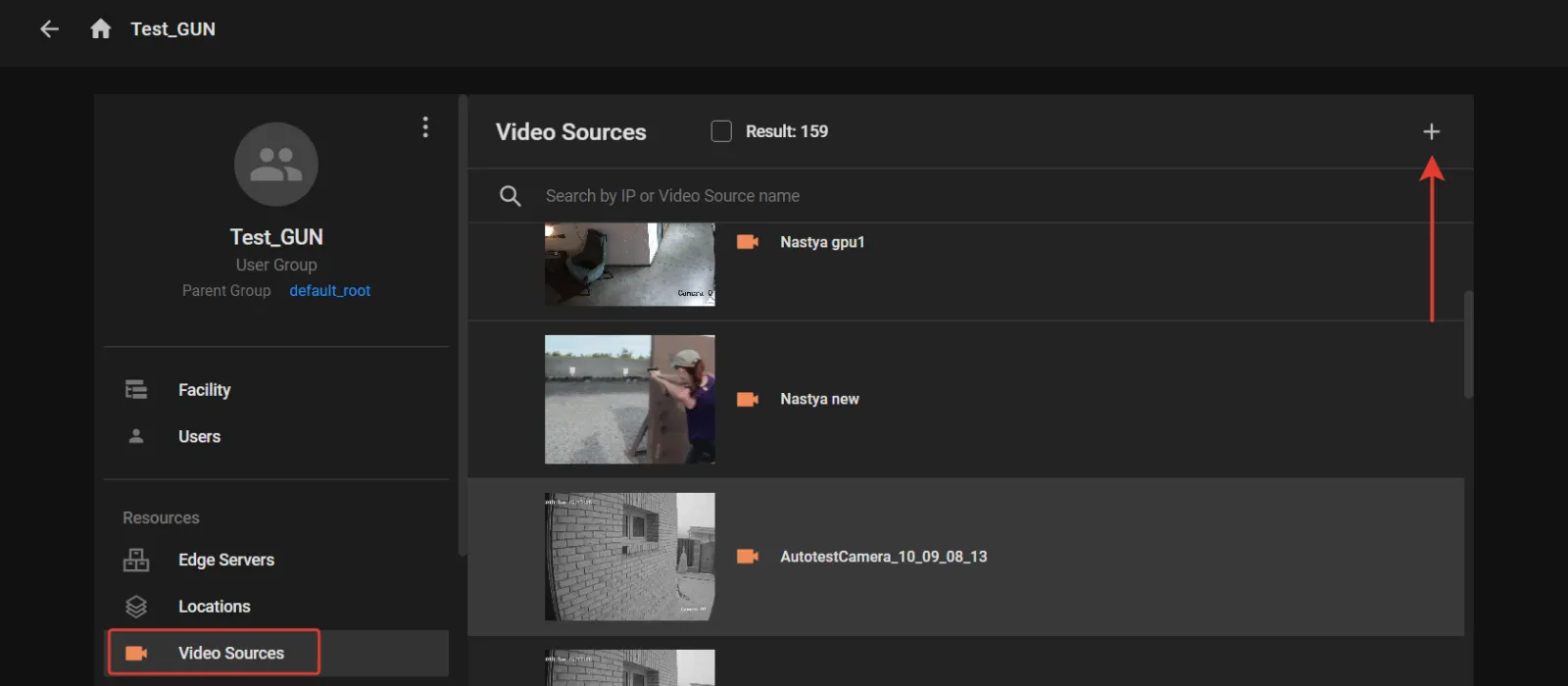Click the Facility list icon
1568x686 pixels.
(x=136, y=390)
